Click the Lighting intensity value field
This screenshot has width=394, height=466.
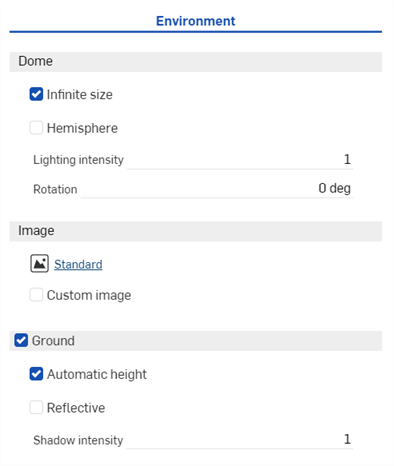pyautogui.click(x=240, y=160)
